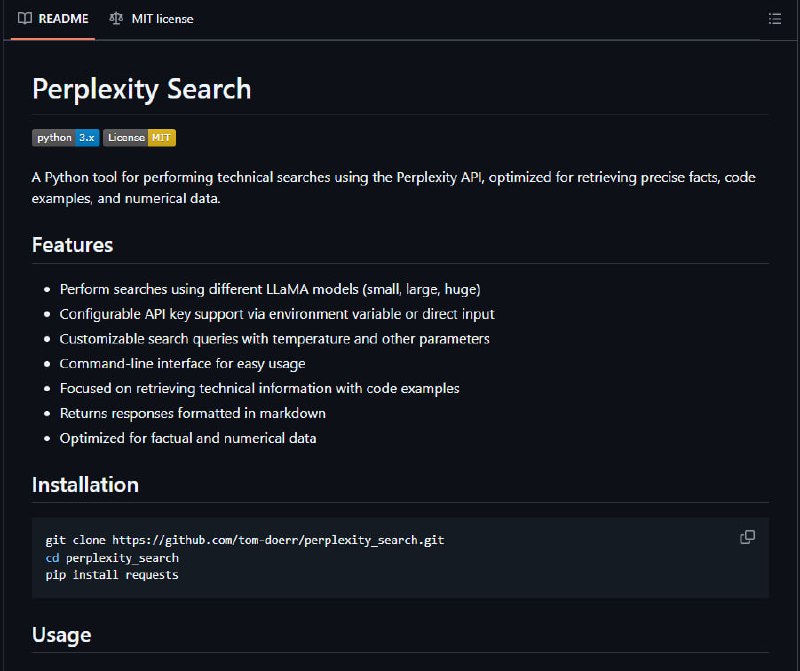The height and width of the screenshot is (671, 800).
Task: Click the License MIT badge
Action: point(139,138)
